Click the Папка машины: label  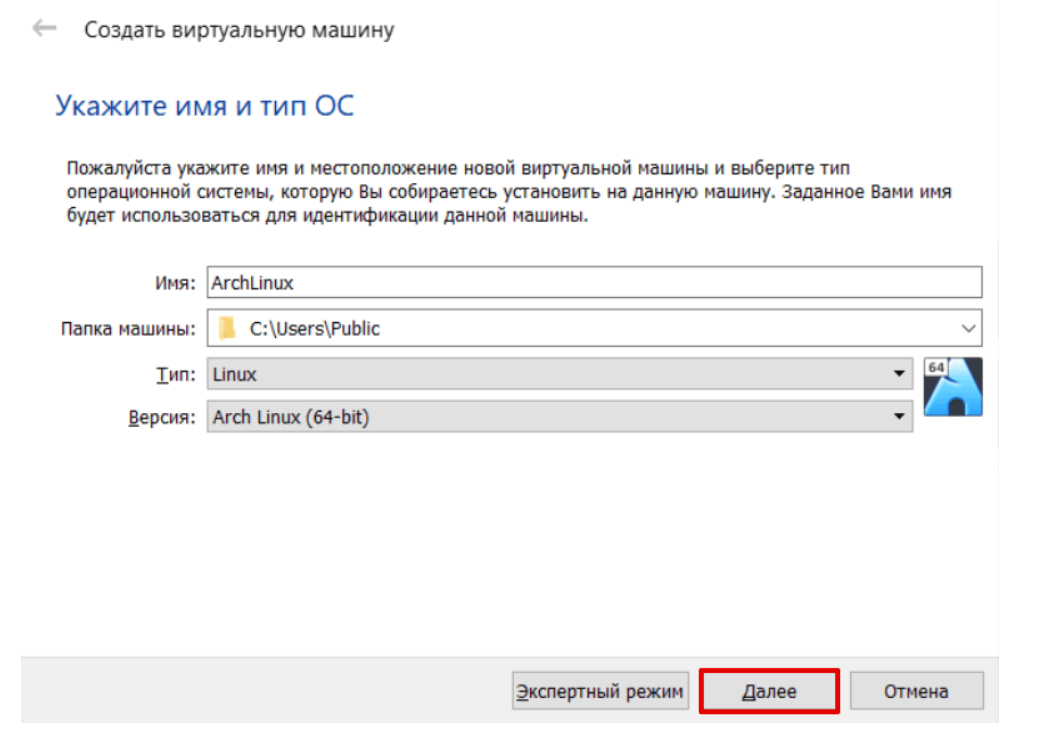pos(129,328)
